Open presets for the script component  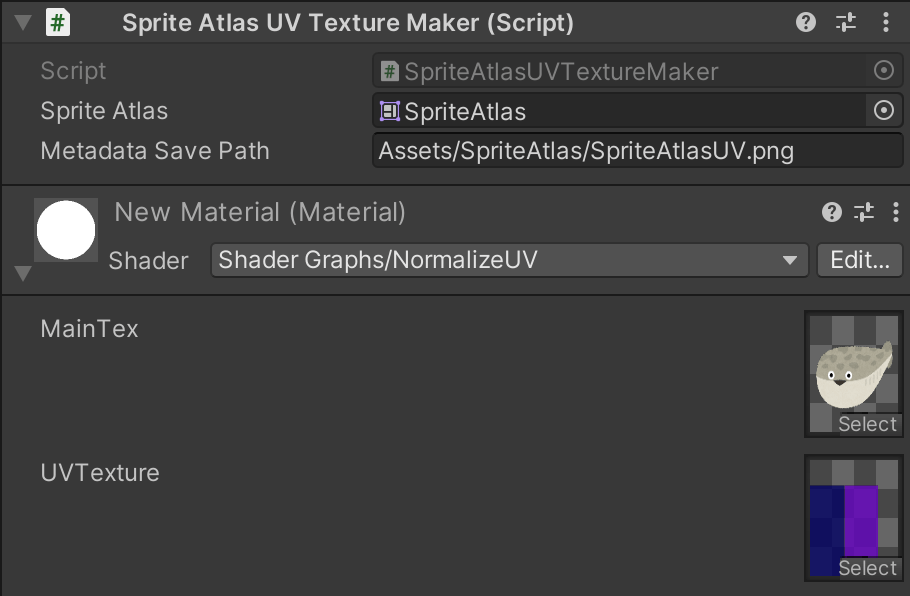[846, 22]
